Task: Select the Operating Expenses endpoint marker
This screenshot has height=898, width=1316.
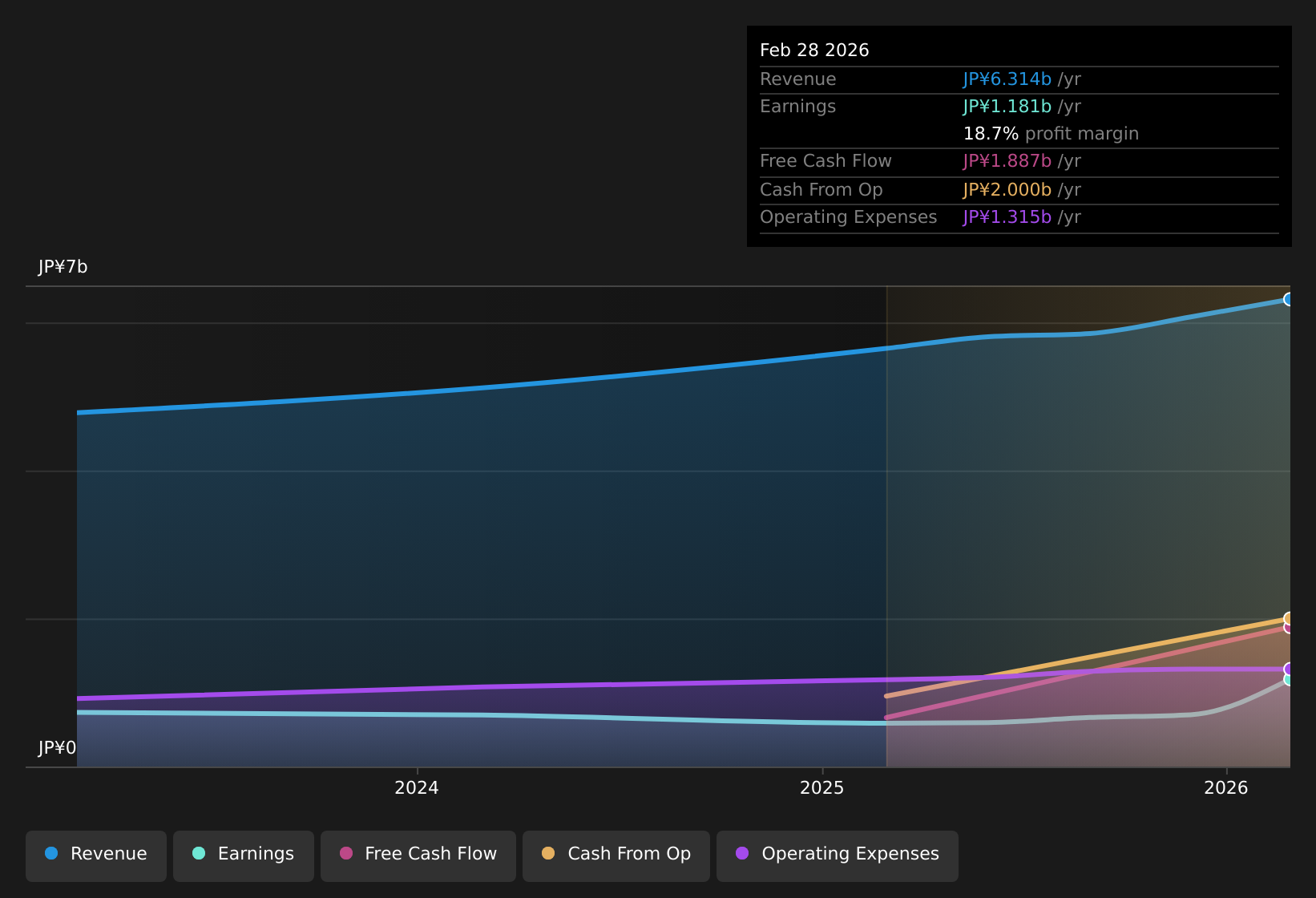Action: click(1289, 669)
